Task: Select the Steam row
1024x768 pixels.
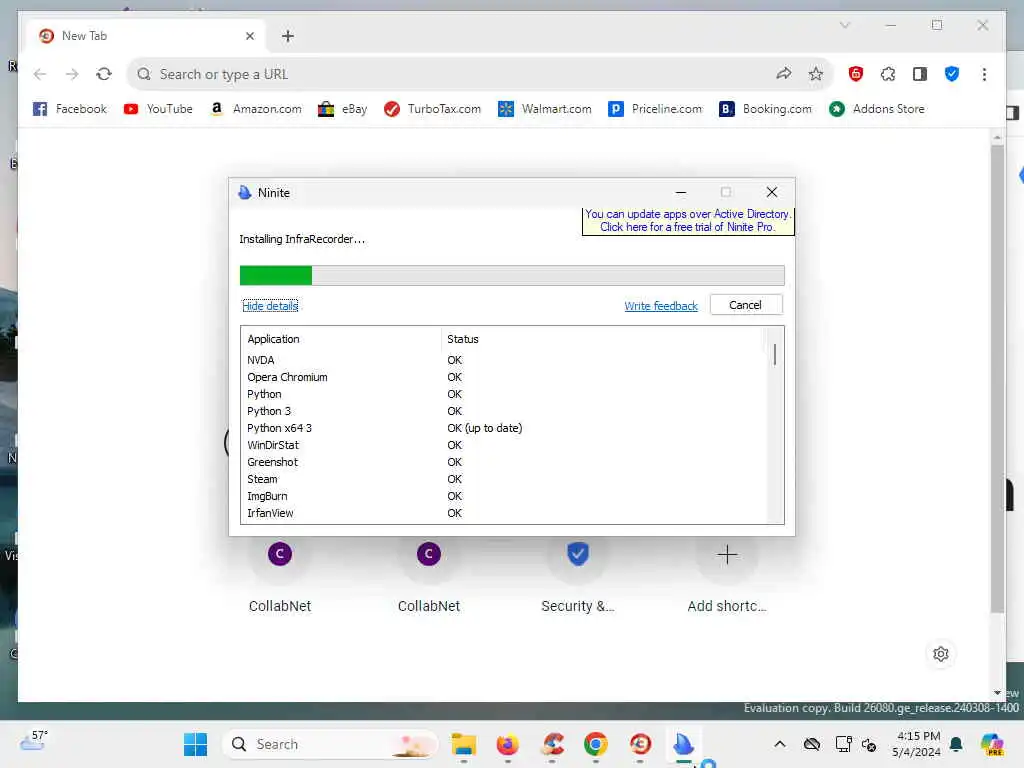Action: tap(502, 479)
